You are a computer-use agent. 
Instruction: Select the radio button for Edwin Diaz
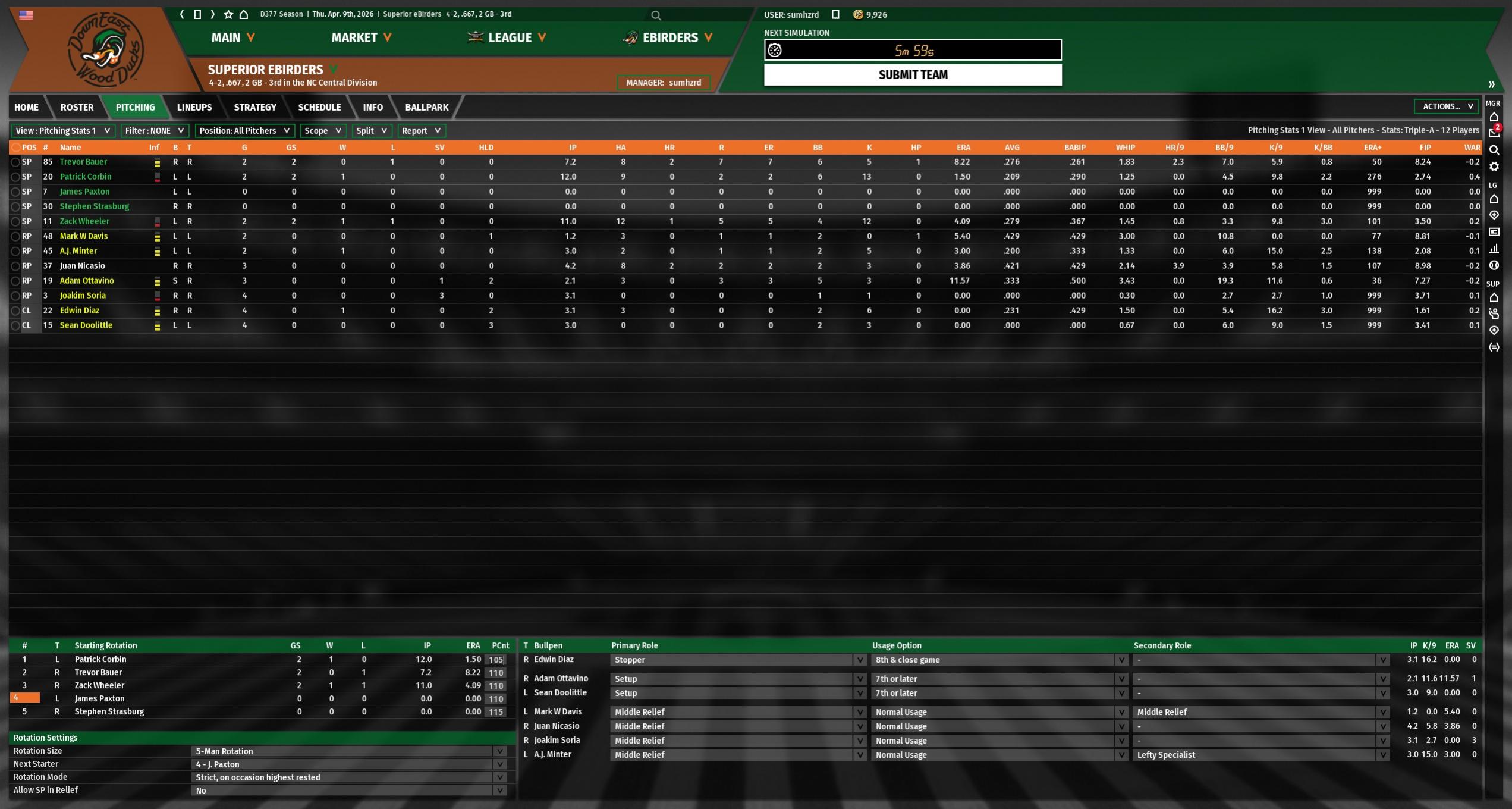pyautogui.click(x=15, y=311)
